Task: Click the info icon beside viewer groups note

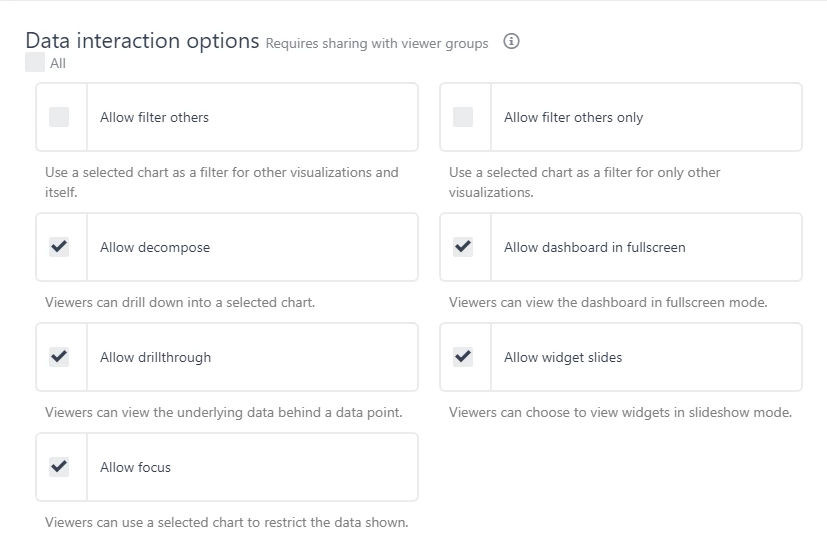Action: pos(511,42)
